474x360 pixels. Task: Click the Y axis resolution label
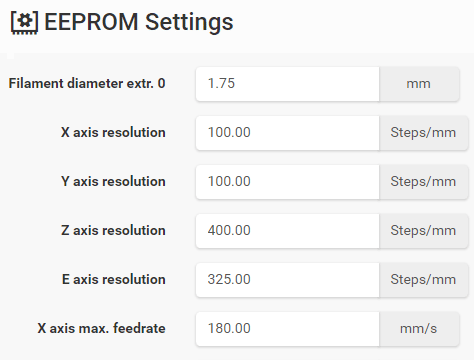pyautogui.click(x=113, y=181)
